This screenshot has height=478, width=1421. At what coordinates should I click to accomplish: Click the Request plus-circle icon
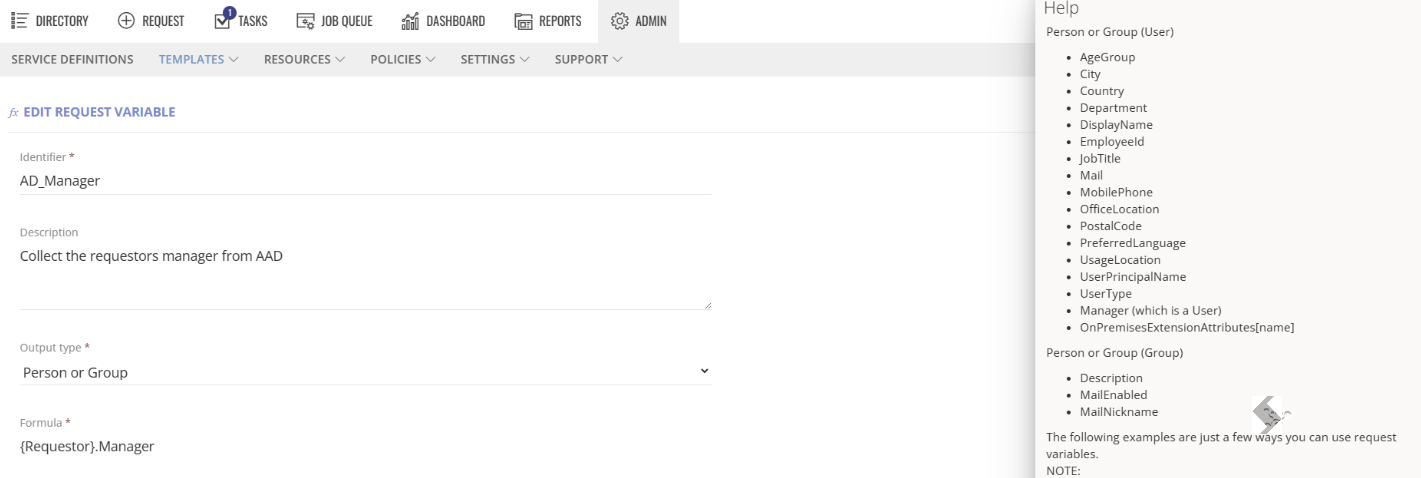(126, 20)
